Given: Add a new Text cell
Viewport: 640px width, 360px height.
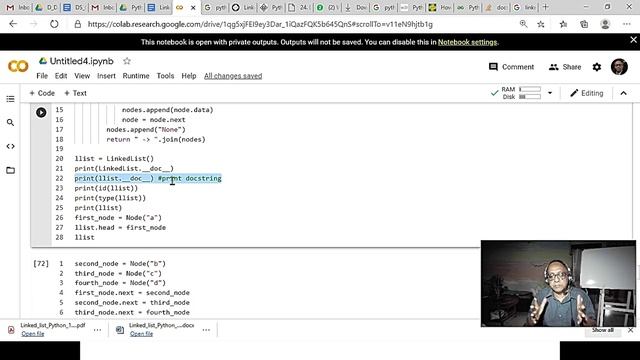Looking at the screenshot, I should 76,93.
